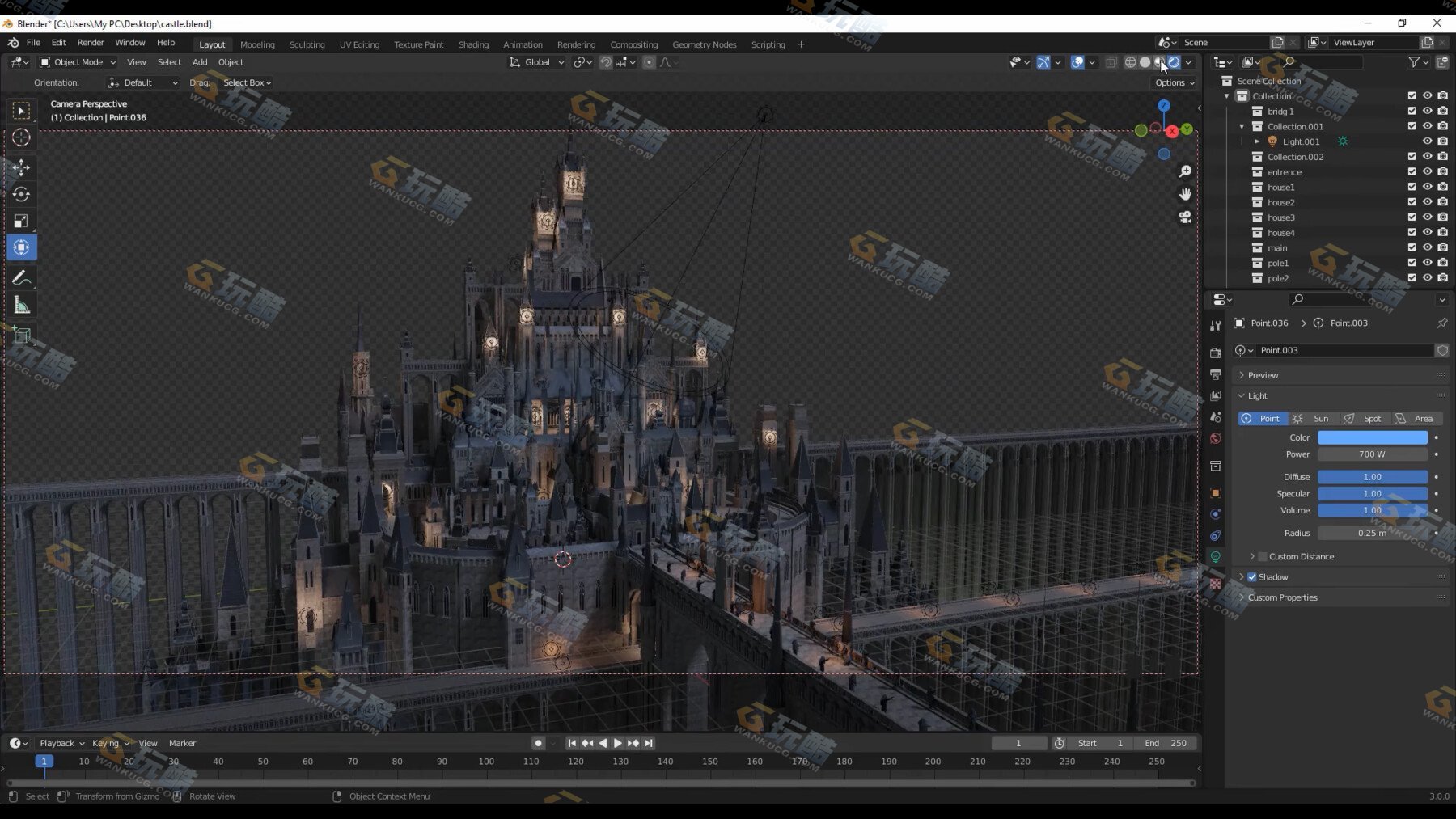Set light type to Sun
Viewport: 1456px width, 819px height.
[x=1314, y=419]
